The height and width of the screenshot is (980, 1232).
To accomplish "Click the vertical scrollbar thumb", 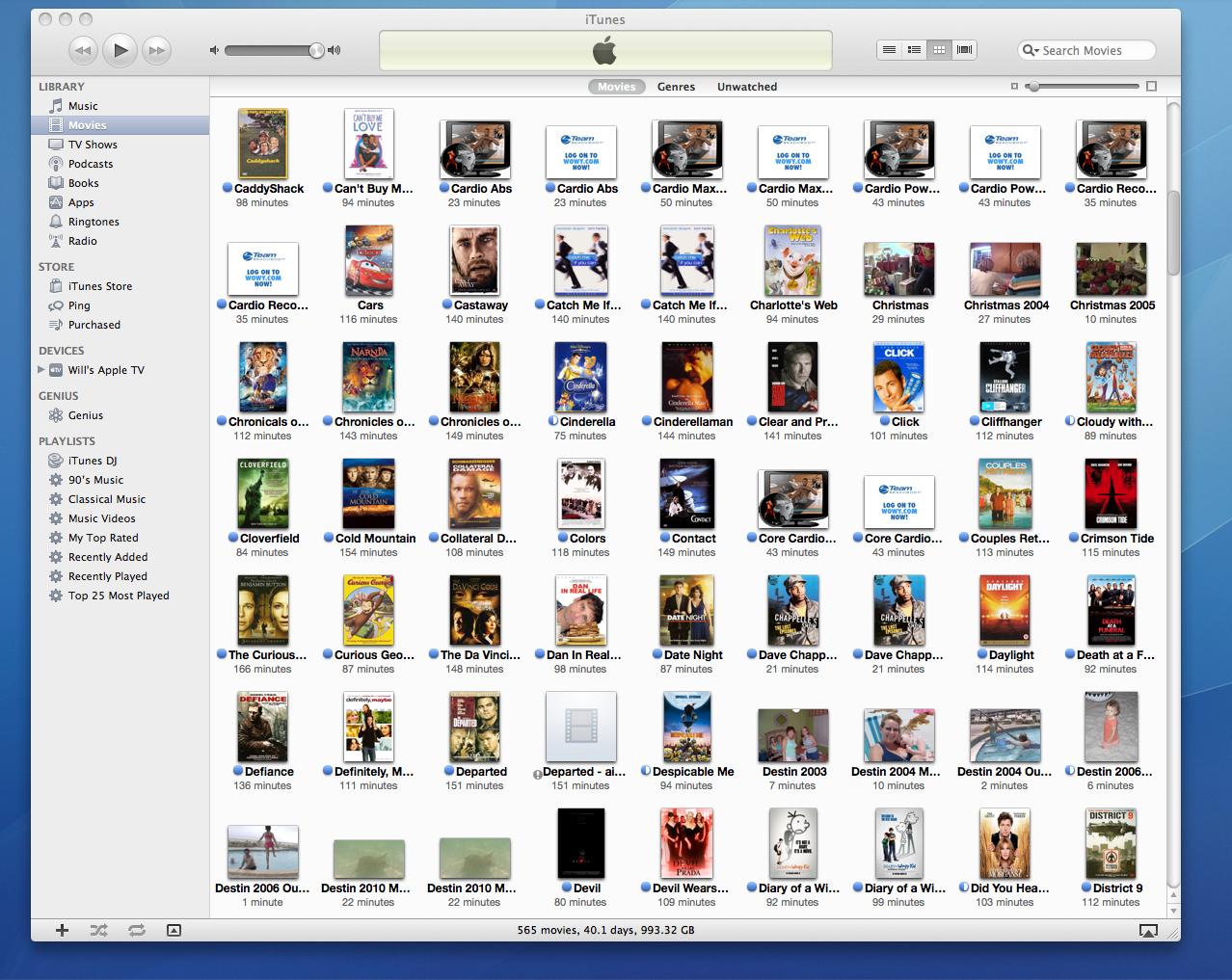I will click(x=1173, y=234).
